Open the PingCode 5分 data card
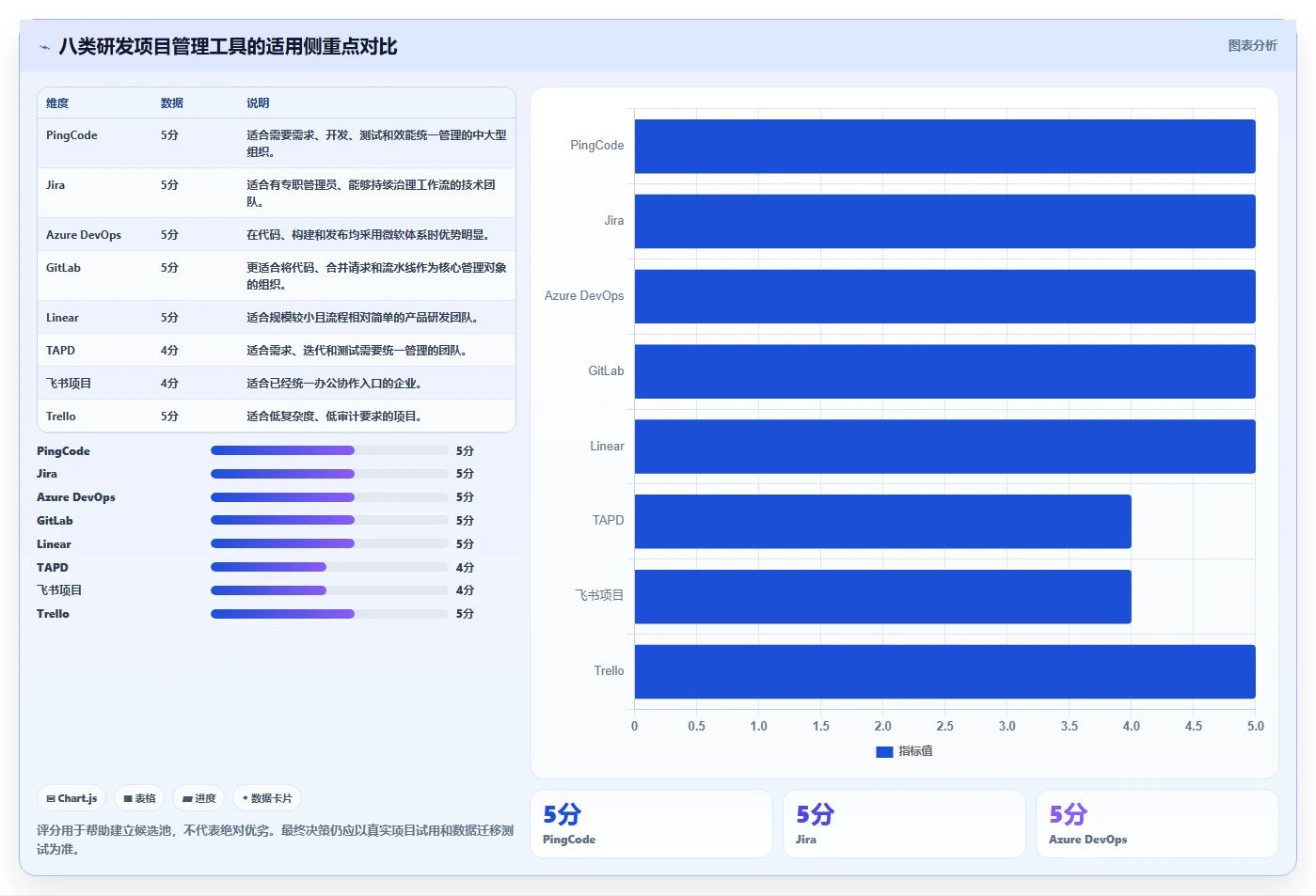Screen dimensions: 1316x896 pos(651,824)
